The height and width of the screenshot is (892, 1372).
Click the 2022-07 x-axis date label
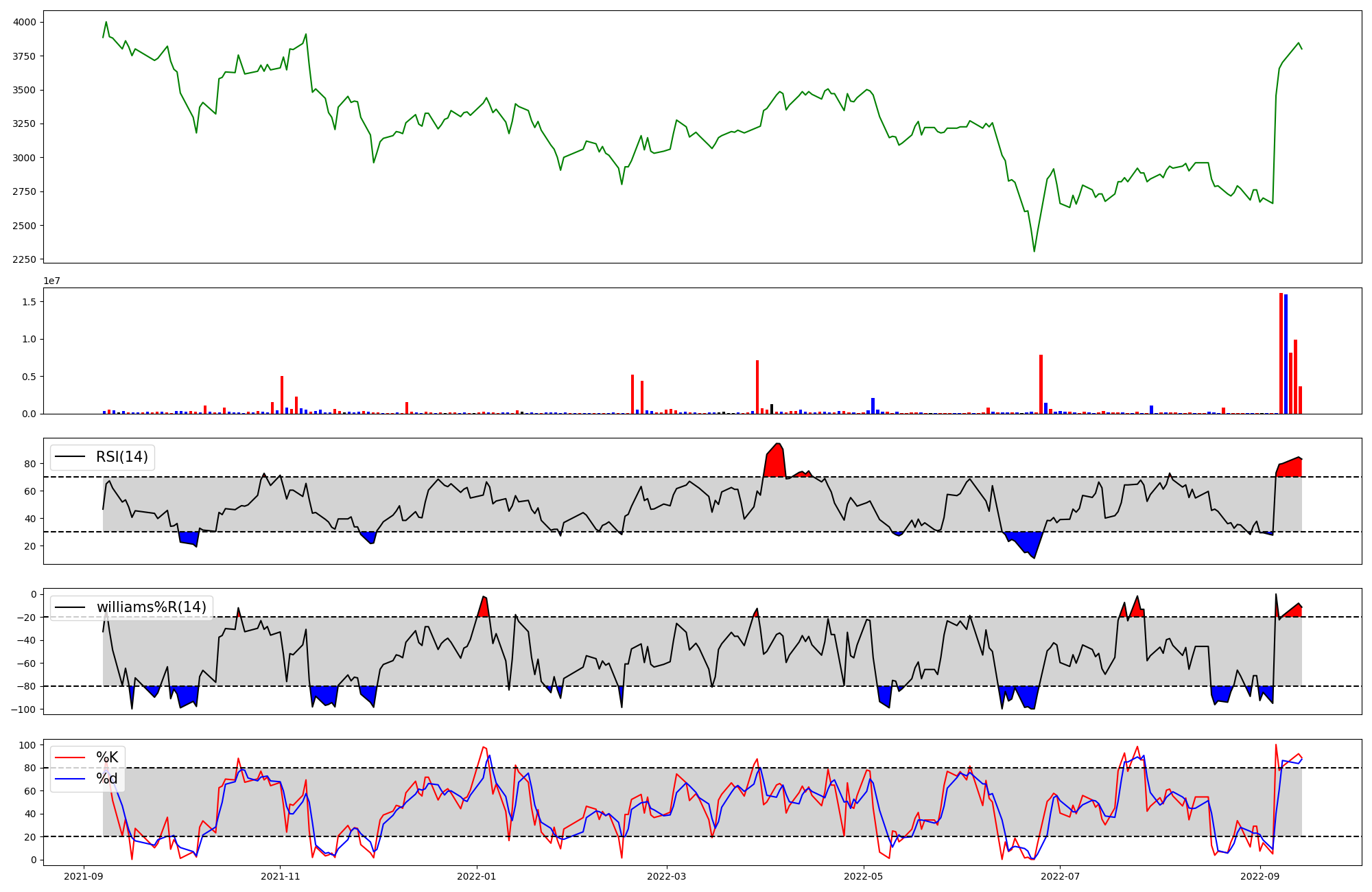coord(1060,876)
